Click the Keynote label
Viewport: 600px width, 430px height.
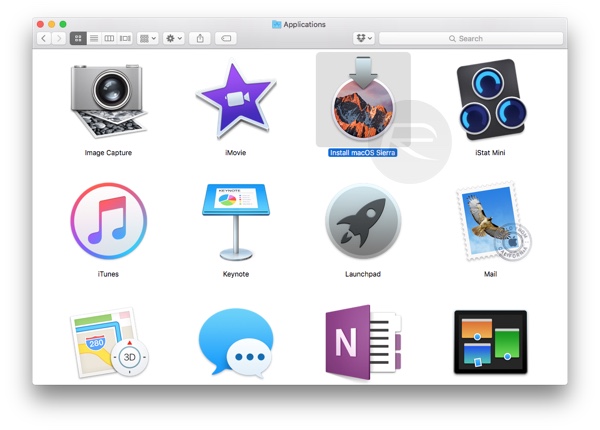[x=236, y=274]
